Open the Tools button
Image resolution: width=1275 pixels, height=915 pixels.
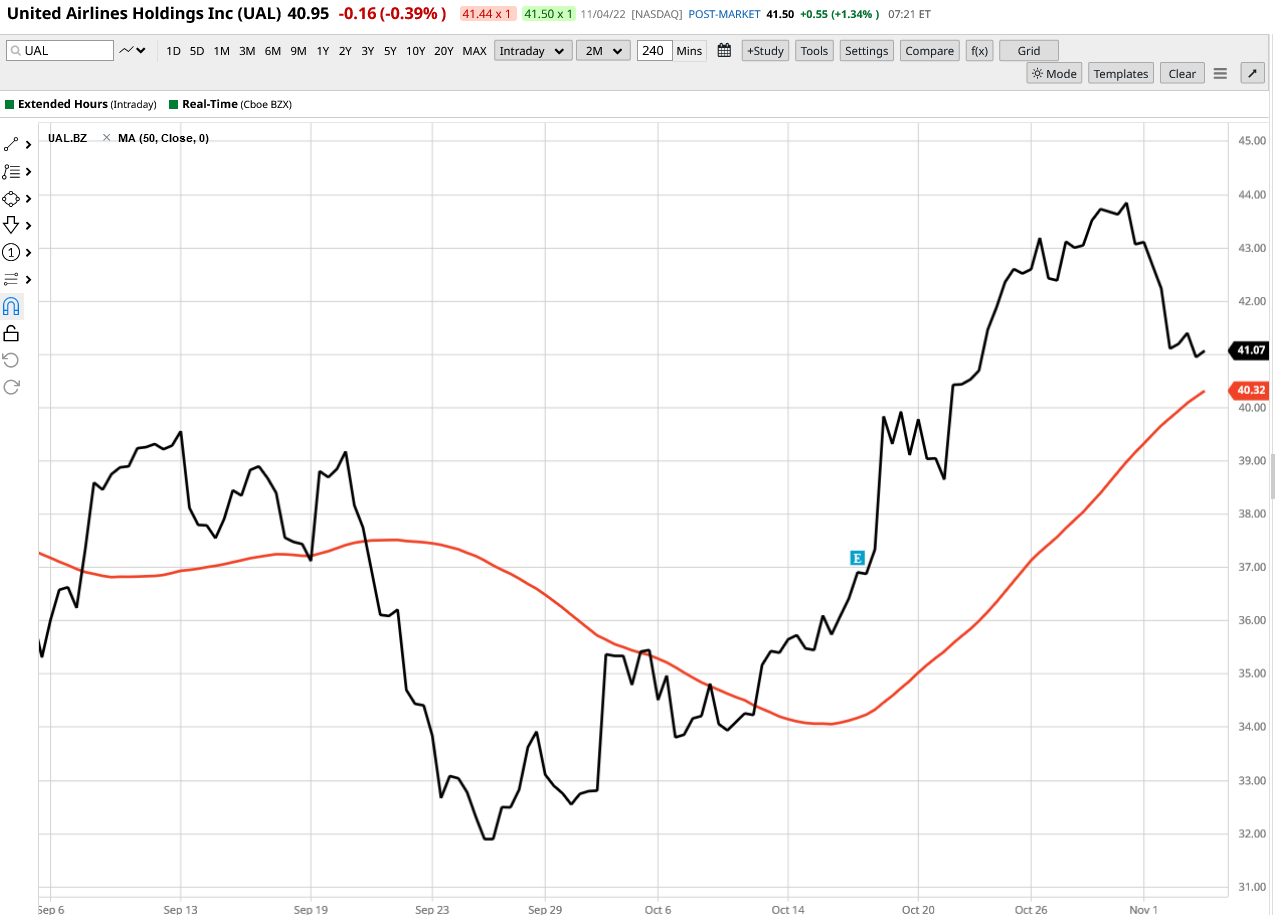pos(814,50)
